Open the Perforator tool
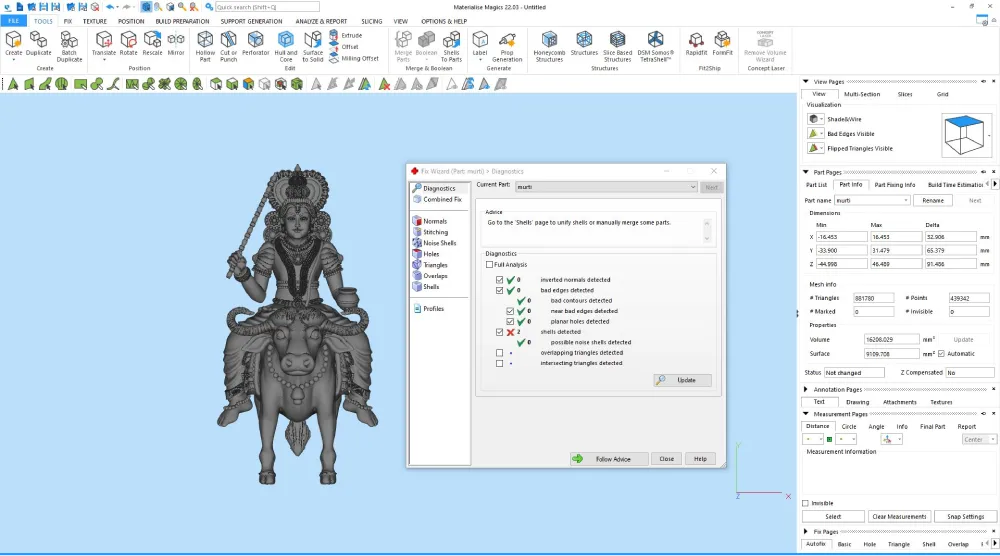The image size is (1000, 556). (255, 45)
